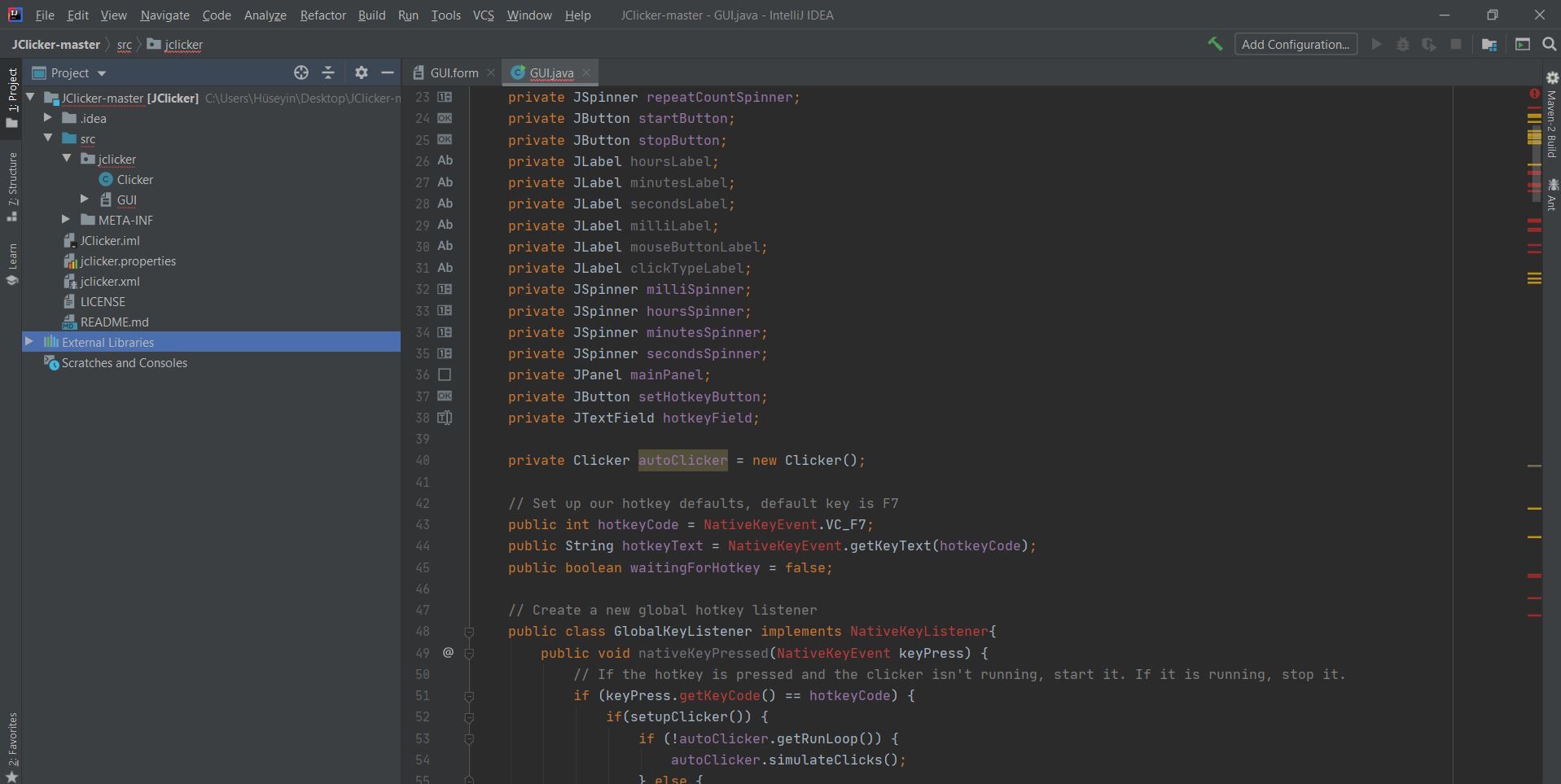The height and width of the screenshot is (784, 1561).
Task: Click the Build Project hammer icon
Action: (1214, 45)
